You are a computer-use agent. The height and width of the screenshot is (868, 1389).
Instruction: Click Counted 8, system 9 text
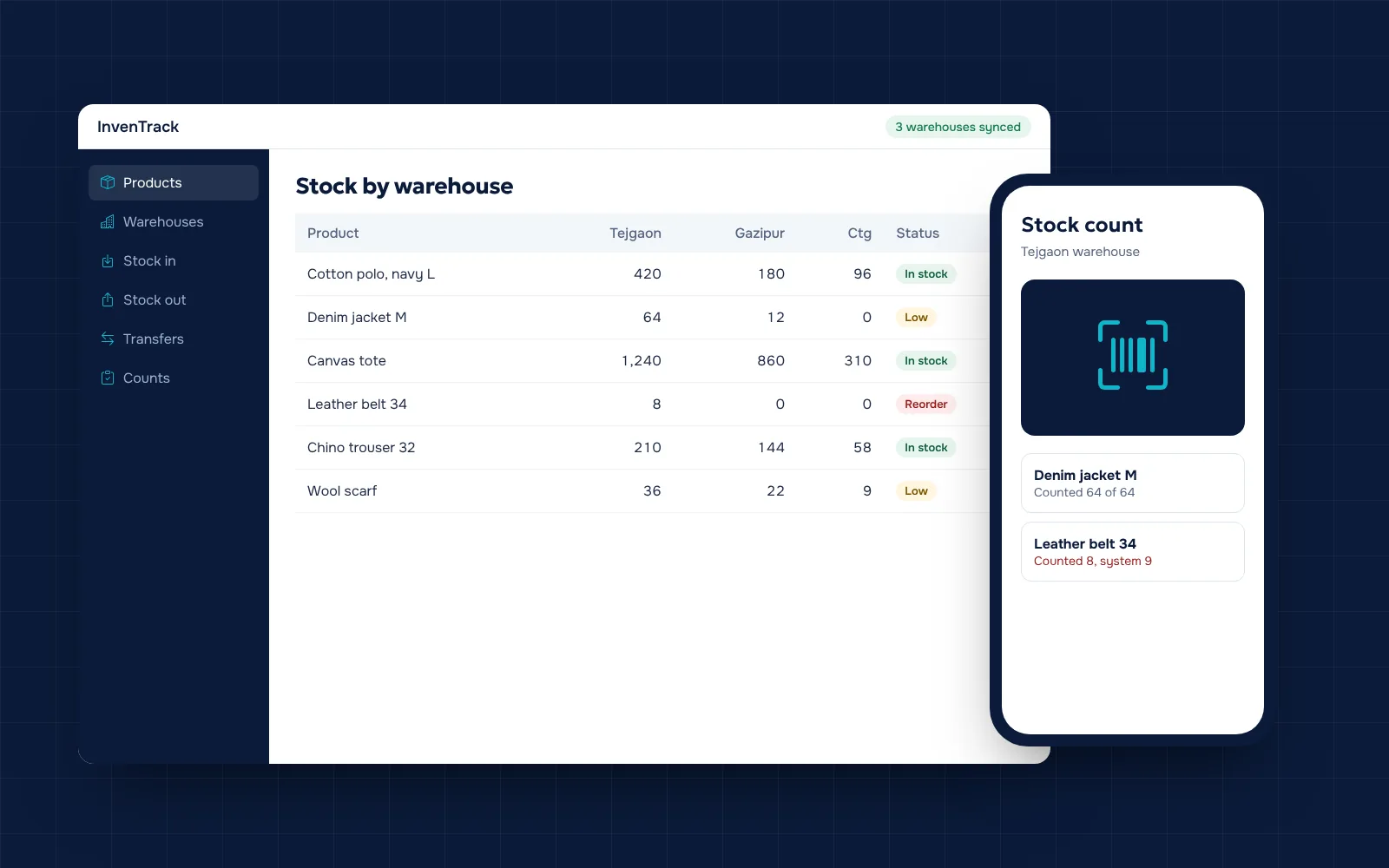tap(1093, 561)
